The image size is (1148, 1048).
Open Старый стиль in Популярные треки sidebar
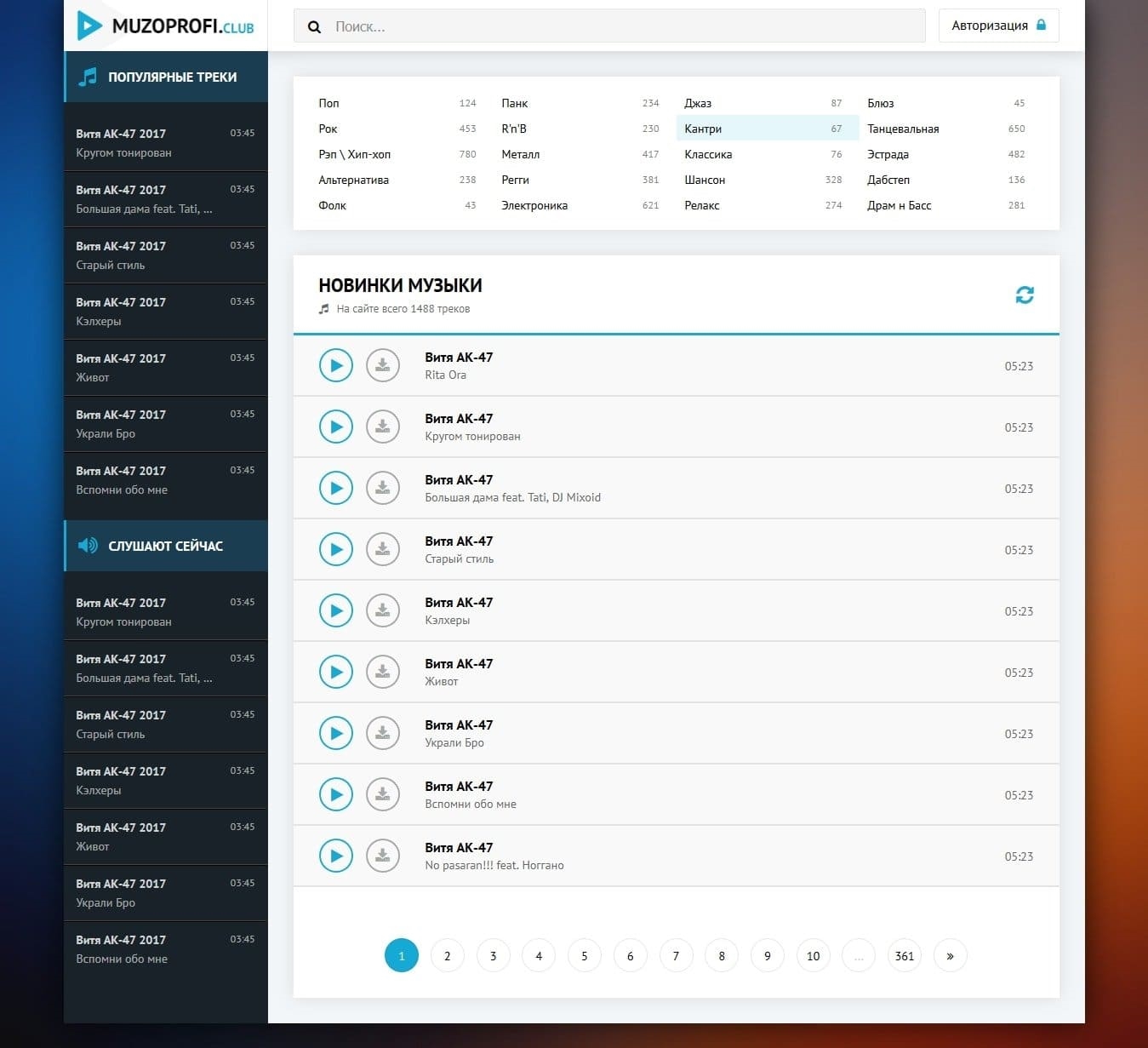[x=166, y=255]
